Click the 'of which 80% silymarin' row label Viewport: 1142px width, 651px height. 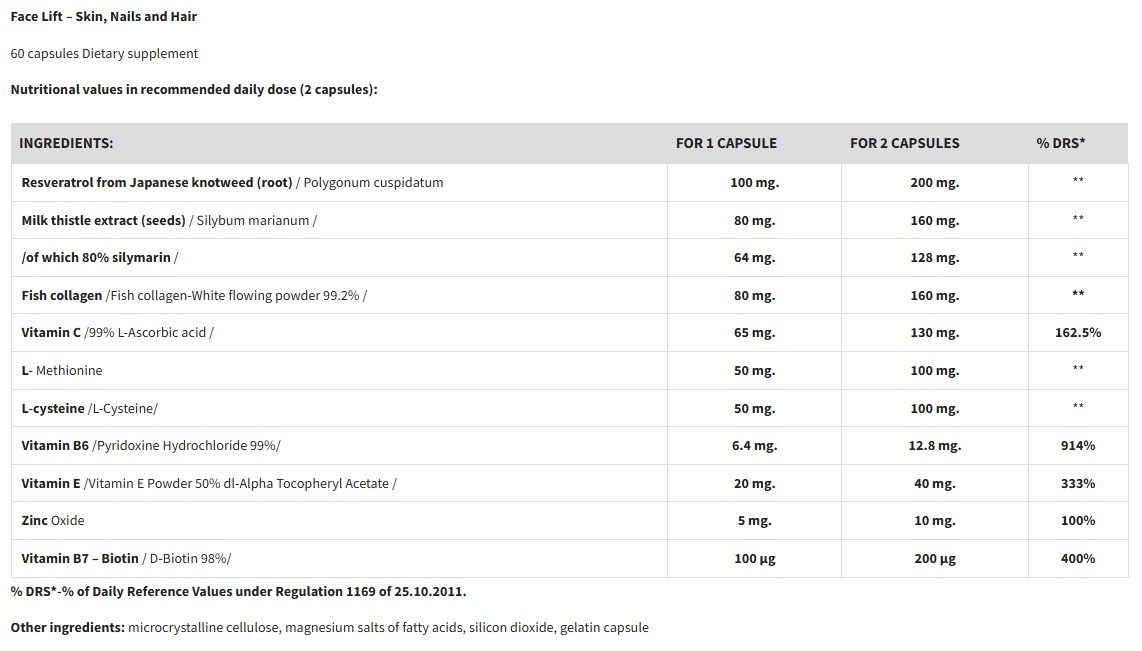100,257
